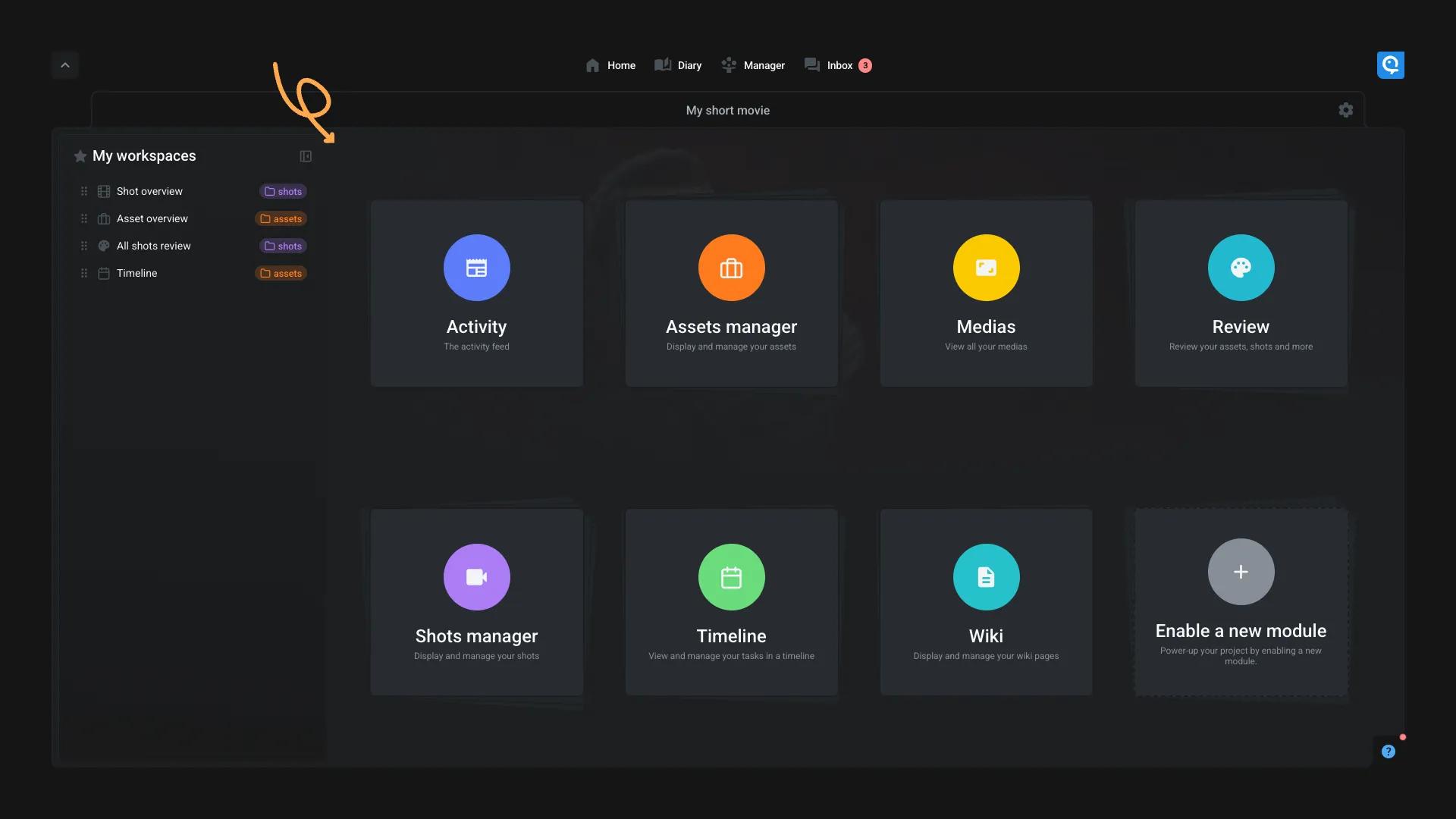Star the My workspaces section
Image resolution: width=1456 pixels, height=819 pixels.
click(x=80, y=156)
